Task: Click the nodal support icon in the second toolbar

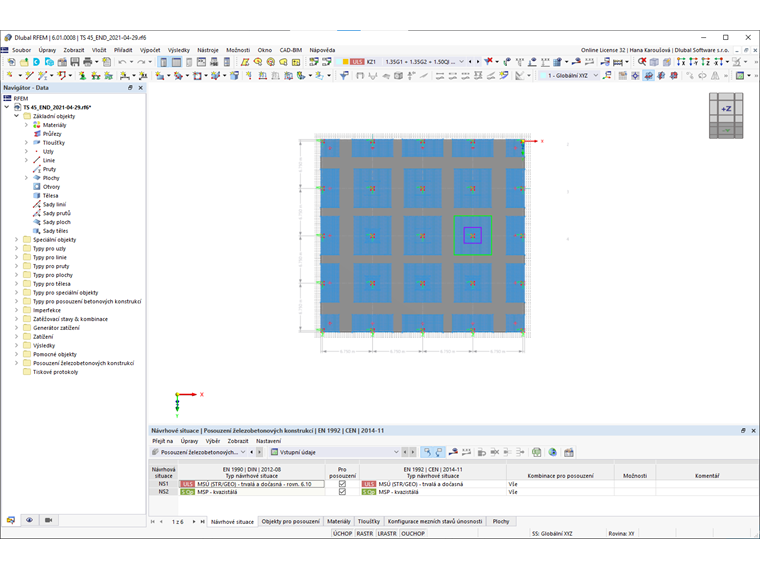Action: point(83,75)
